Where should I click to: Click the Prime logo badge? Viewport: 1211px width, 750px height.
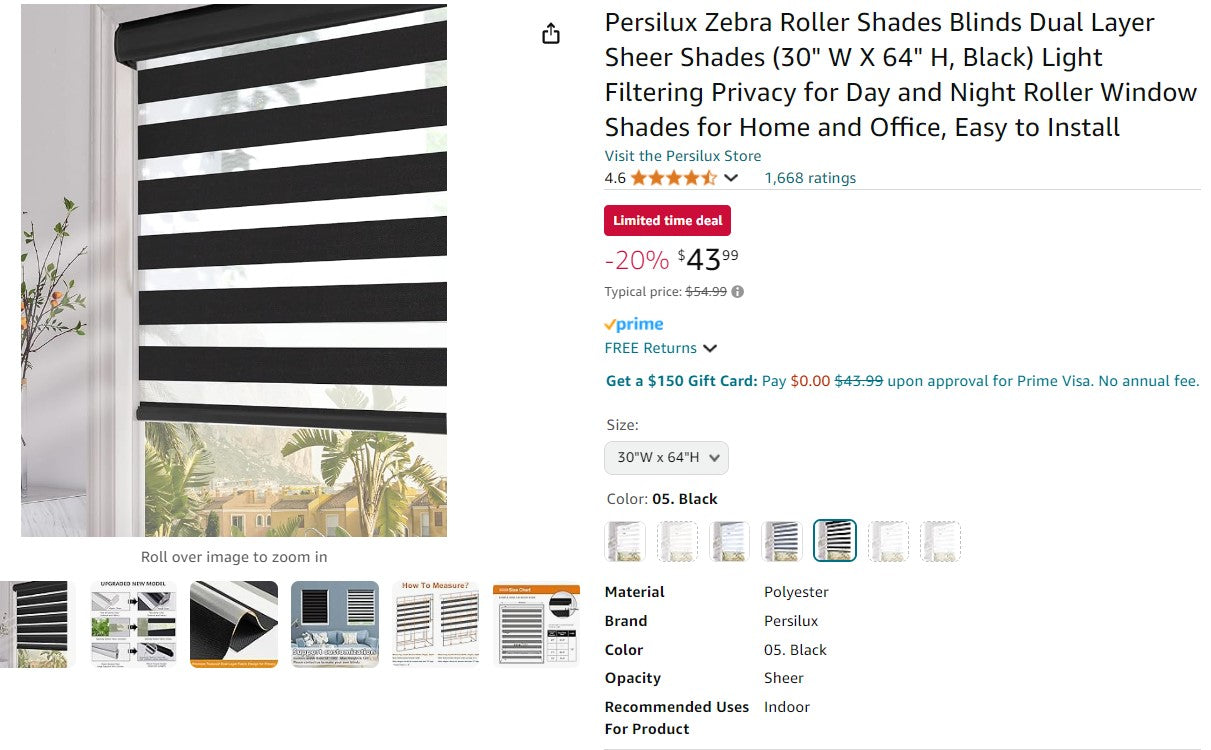click(633, 323)
